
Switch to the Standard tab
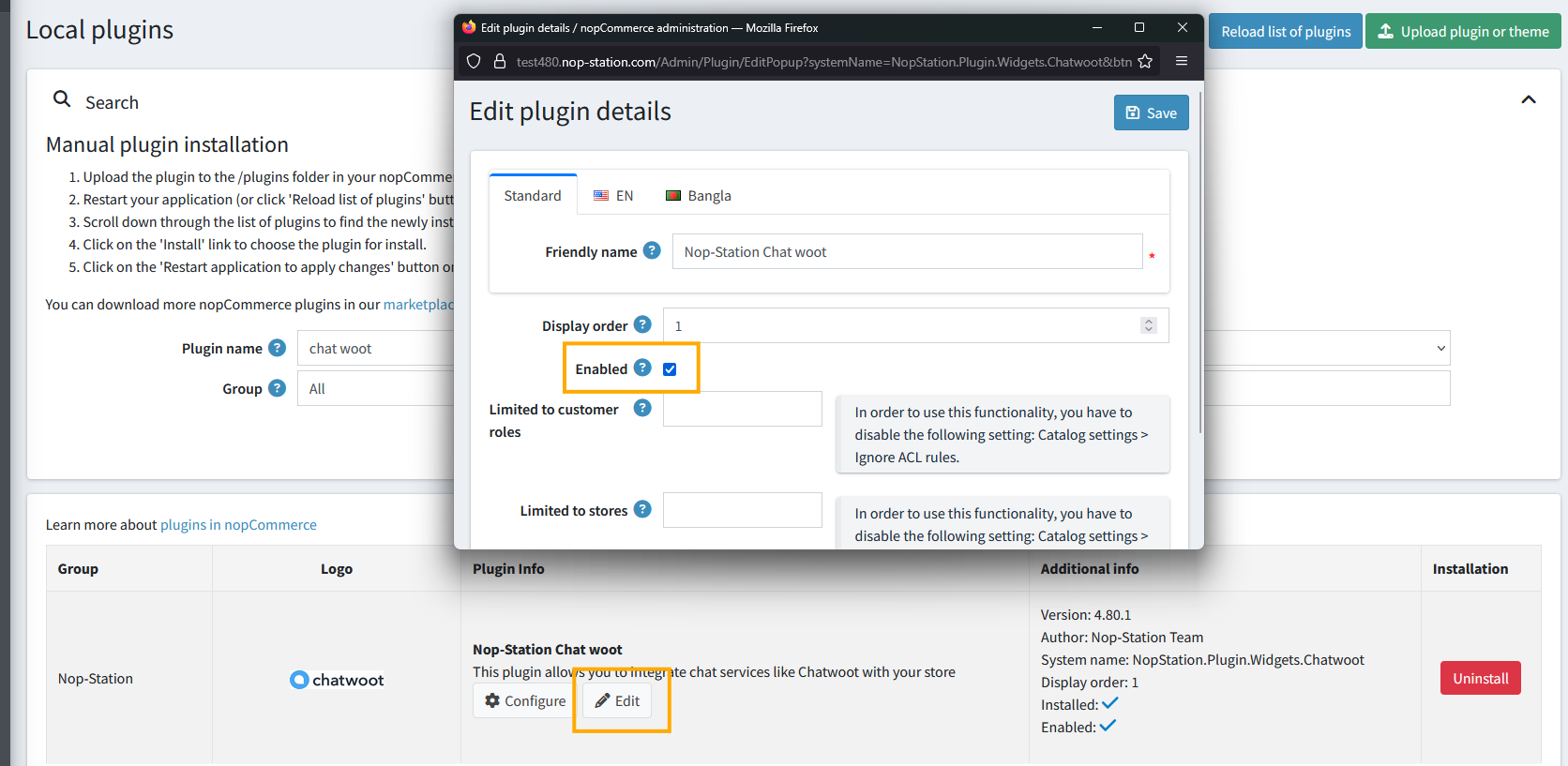(x=533, y=195)
